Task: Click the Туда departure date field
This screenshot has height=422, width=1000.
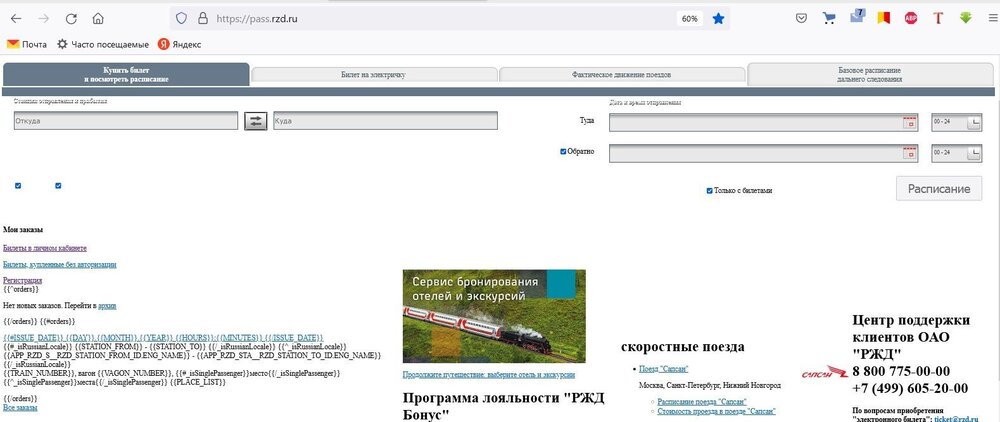Action: pyautogui.click(x=763, y=122)
